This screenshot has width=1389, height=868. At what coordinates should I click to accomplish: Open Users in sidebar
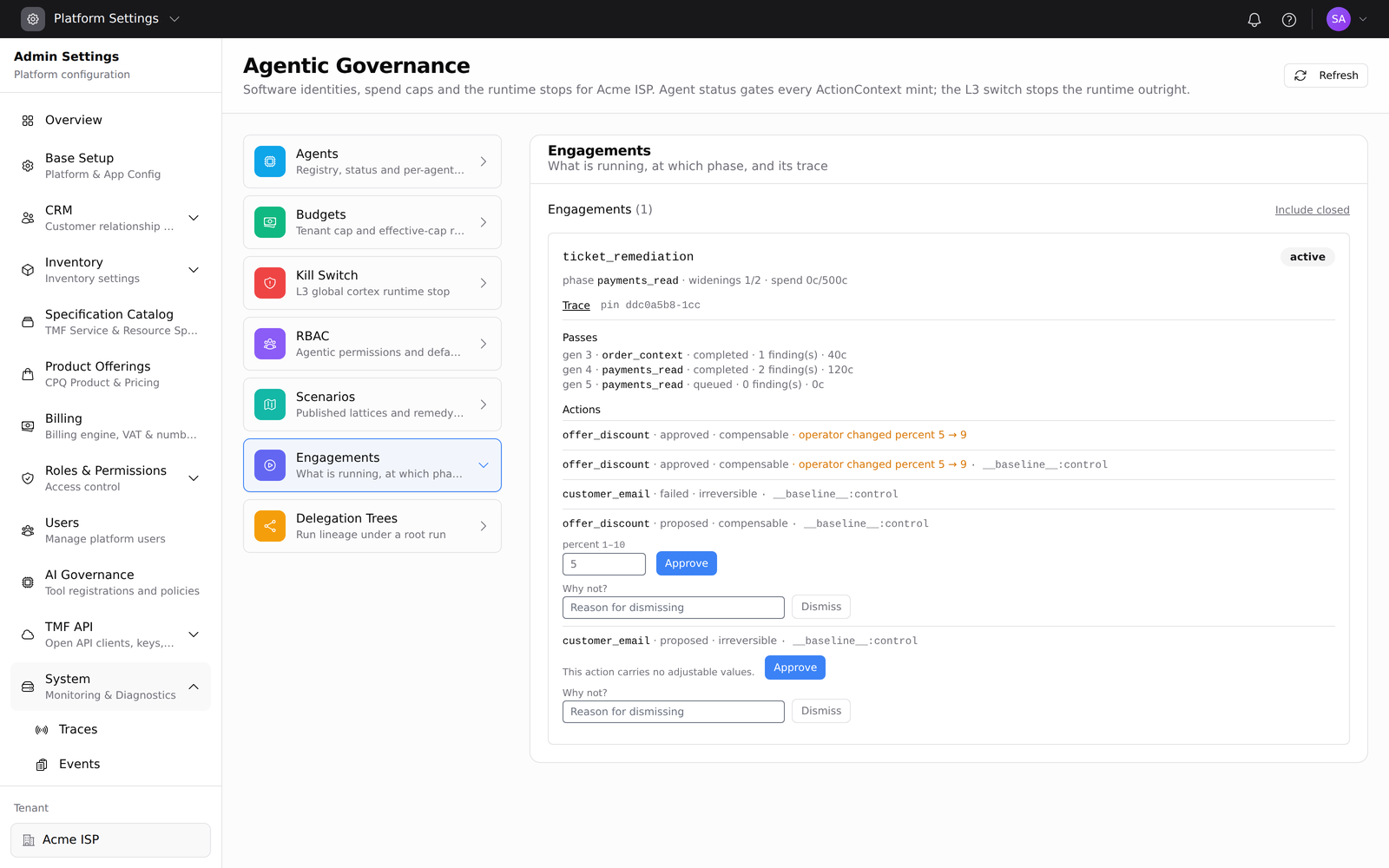[110, 530]
